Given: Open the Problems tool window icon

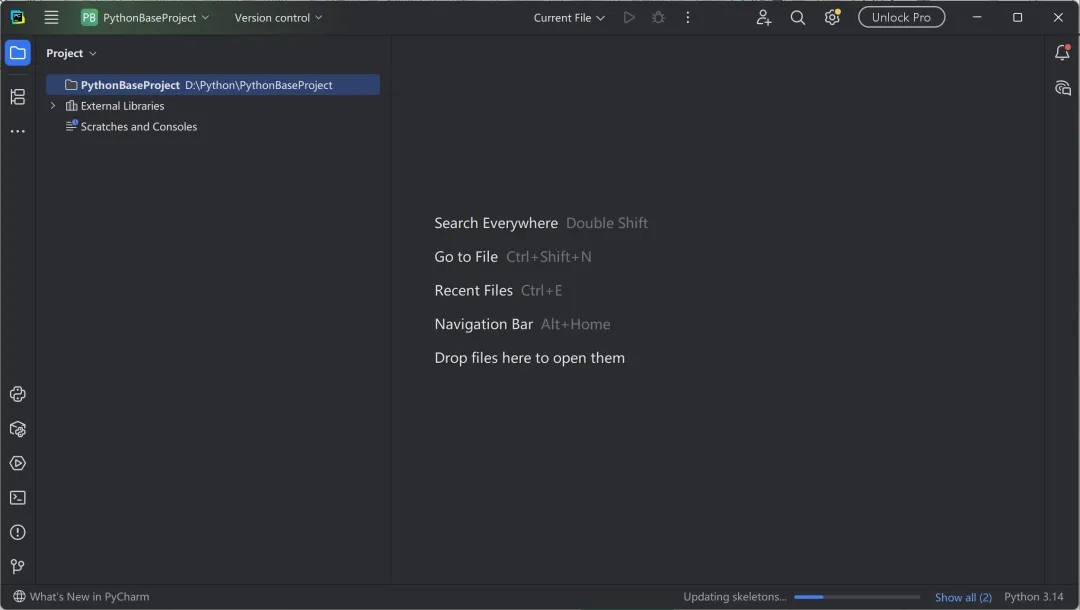Looking at the screenshot, I should pos(18,532).
